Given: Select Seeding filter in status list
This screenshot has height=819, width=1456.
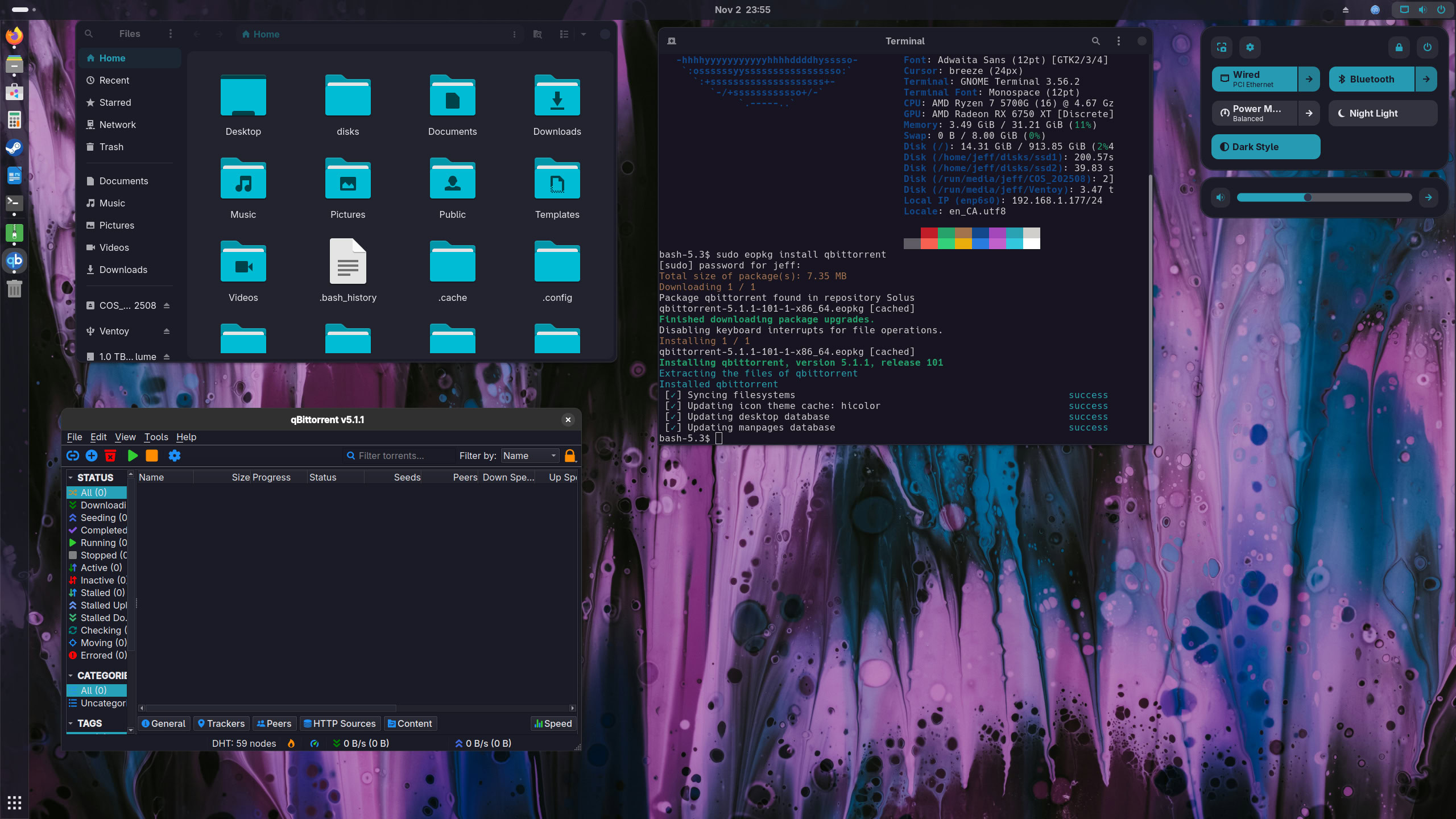Looking at the screenshot, I should point(103,518).
